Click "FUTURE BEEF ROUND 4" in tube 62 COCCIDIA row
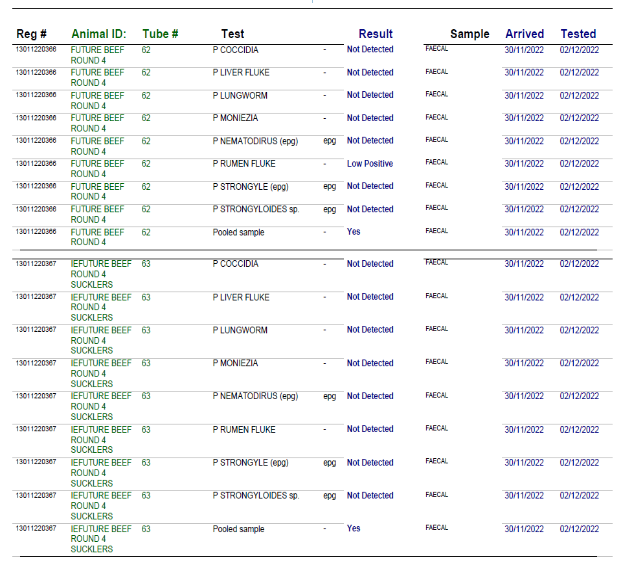This screenshot has height=577, width=634. [97, 55]
